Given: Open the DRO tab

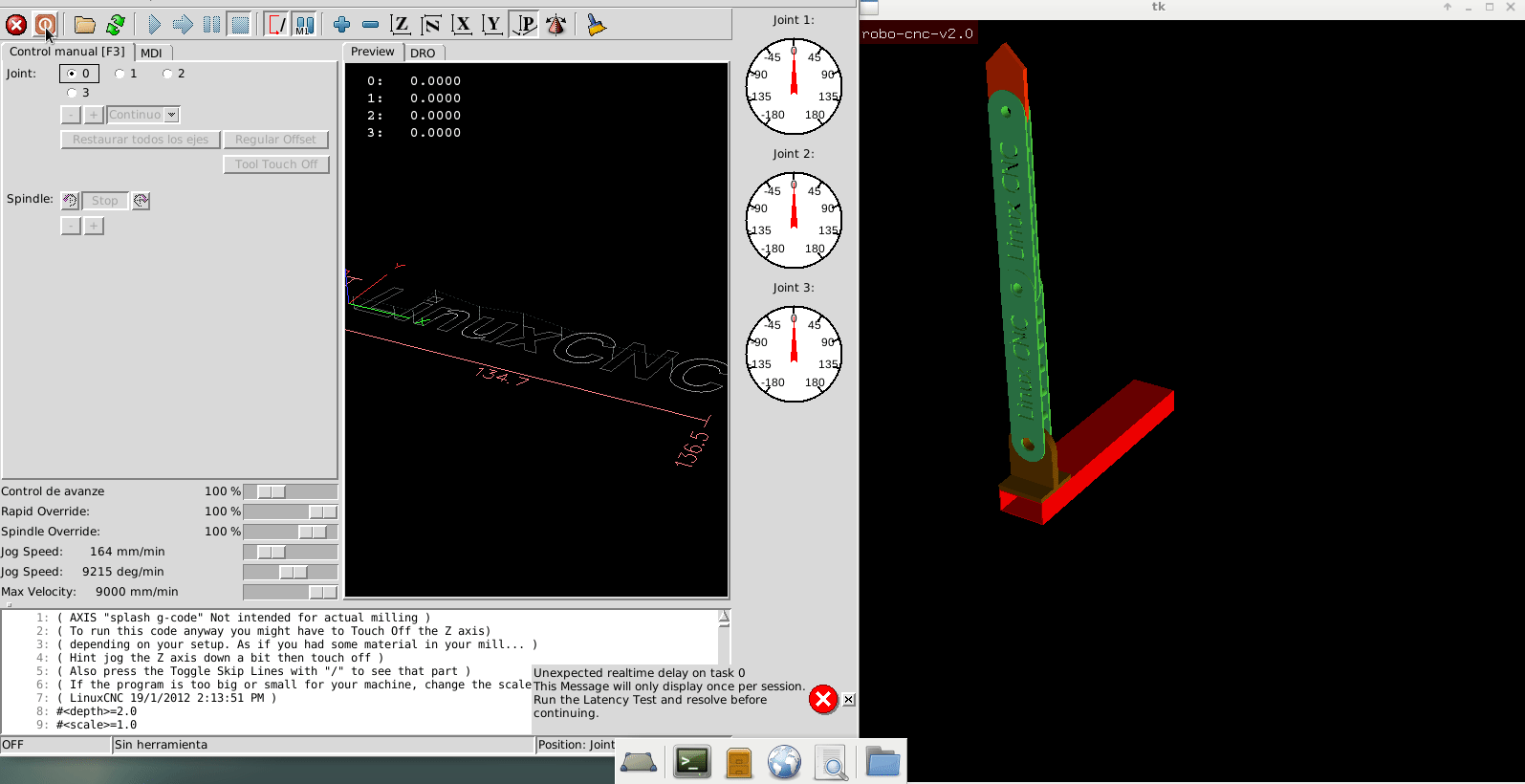Looking at the screenshot, I should click(423, 53).
